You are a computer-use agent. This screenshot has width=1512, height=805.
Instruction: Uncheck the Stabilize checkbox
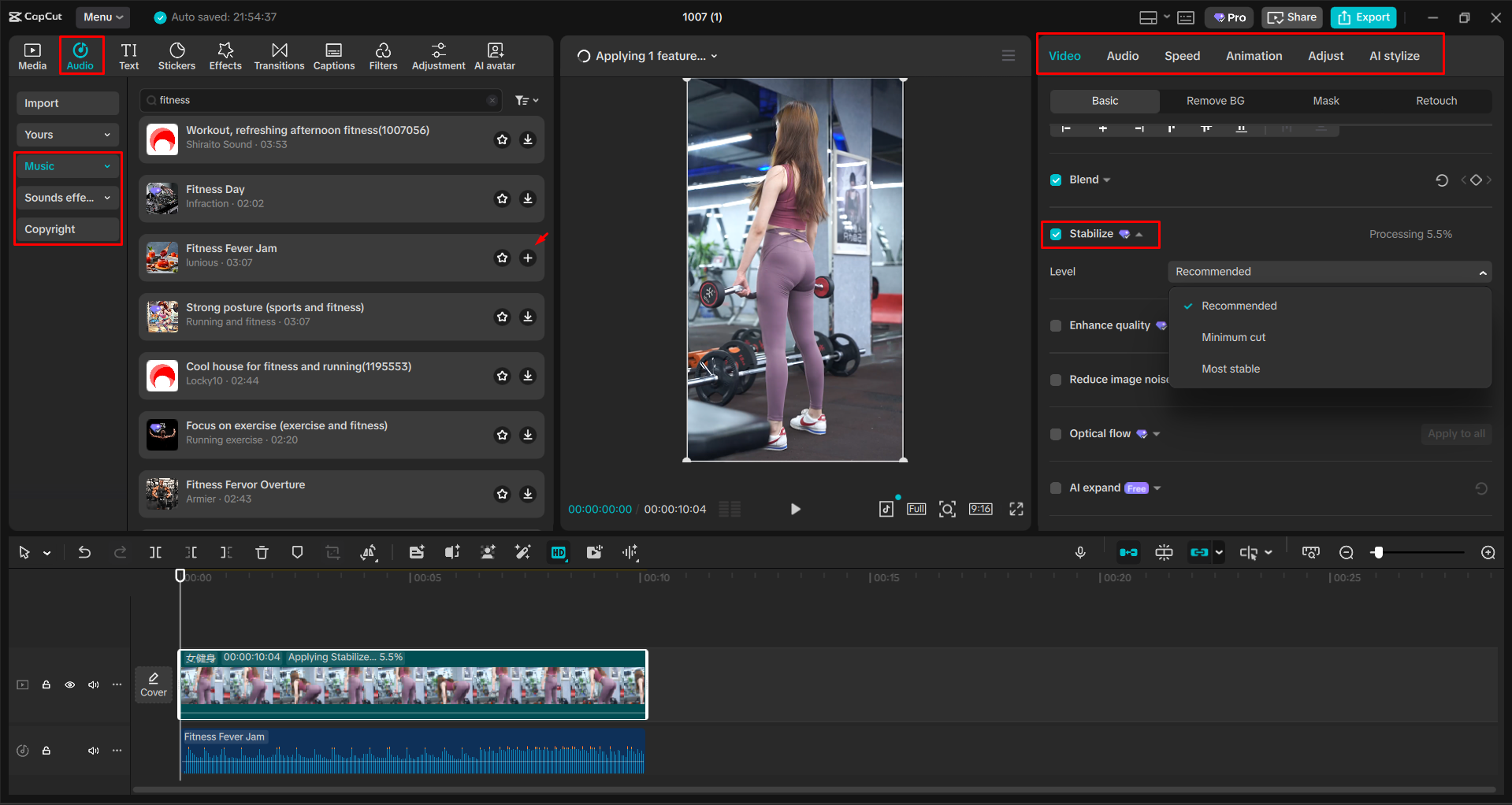[x=1056, y=234]
